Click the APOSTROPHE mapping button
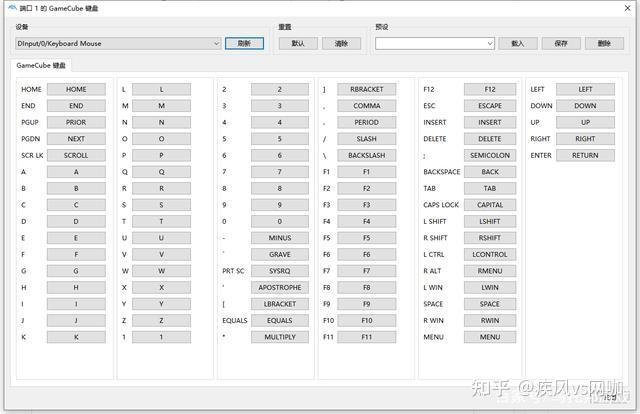The height and width of the screenshot is (414, 640). pos(280,288)
